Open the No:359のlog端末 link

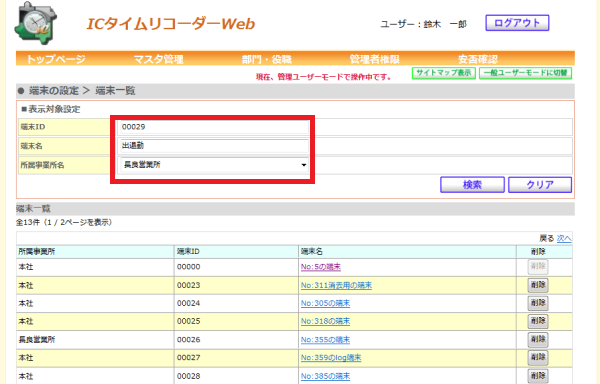pos(331,358)
